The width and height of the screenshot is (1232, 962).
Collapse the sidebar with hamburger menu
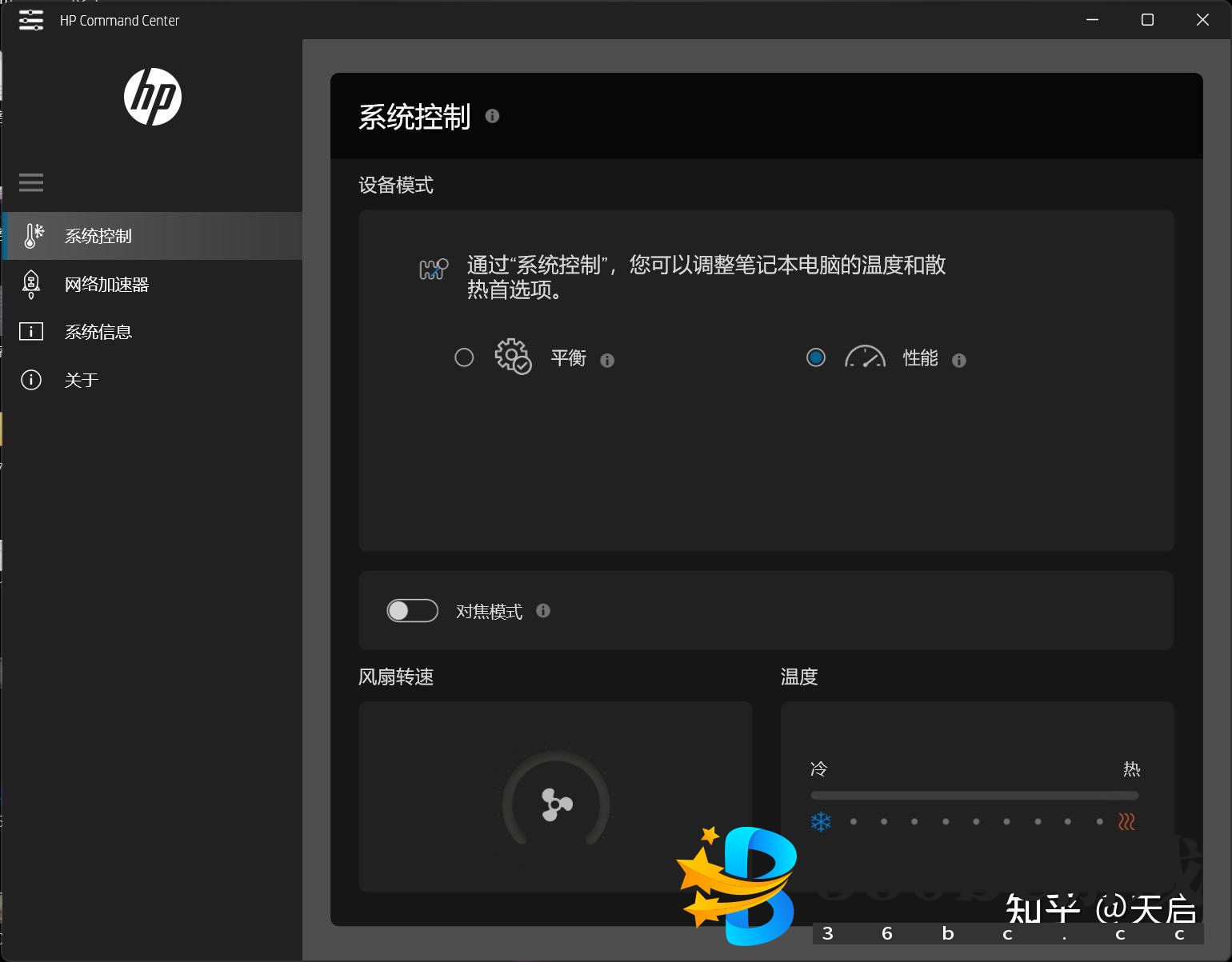coord(31,183)
